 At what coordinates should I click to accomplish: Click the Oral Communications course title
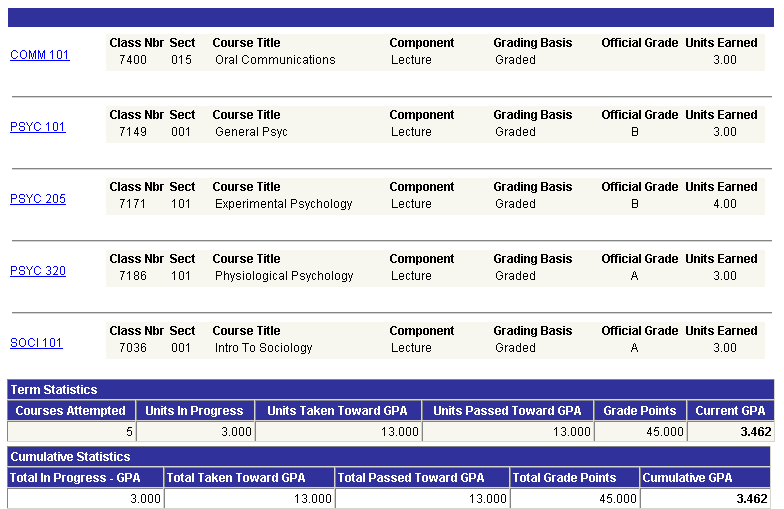275,60
